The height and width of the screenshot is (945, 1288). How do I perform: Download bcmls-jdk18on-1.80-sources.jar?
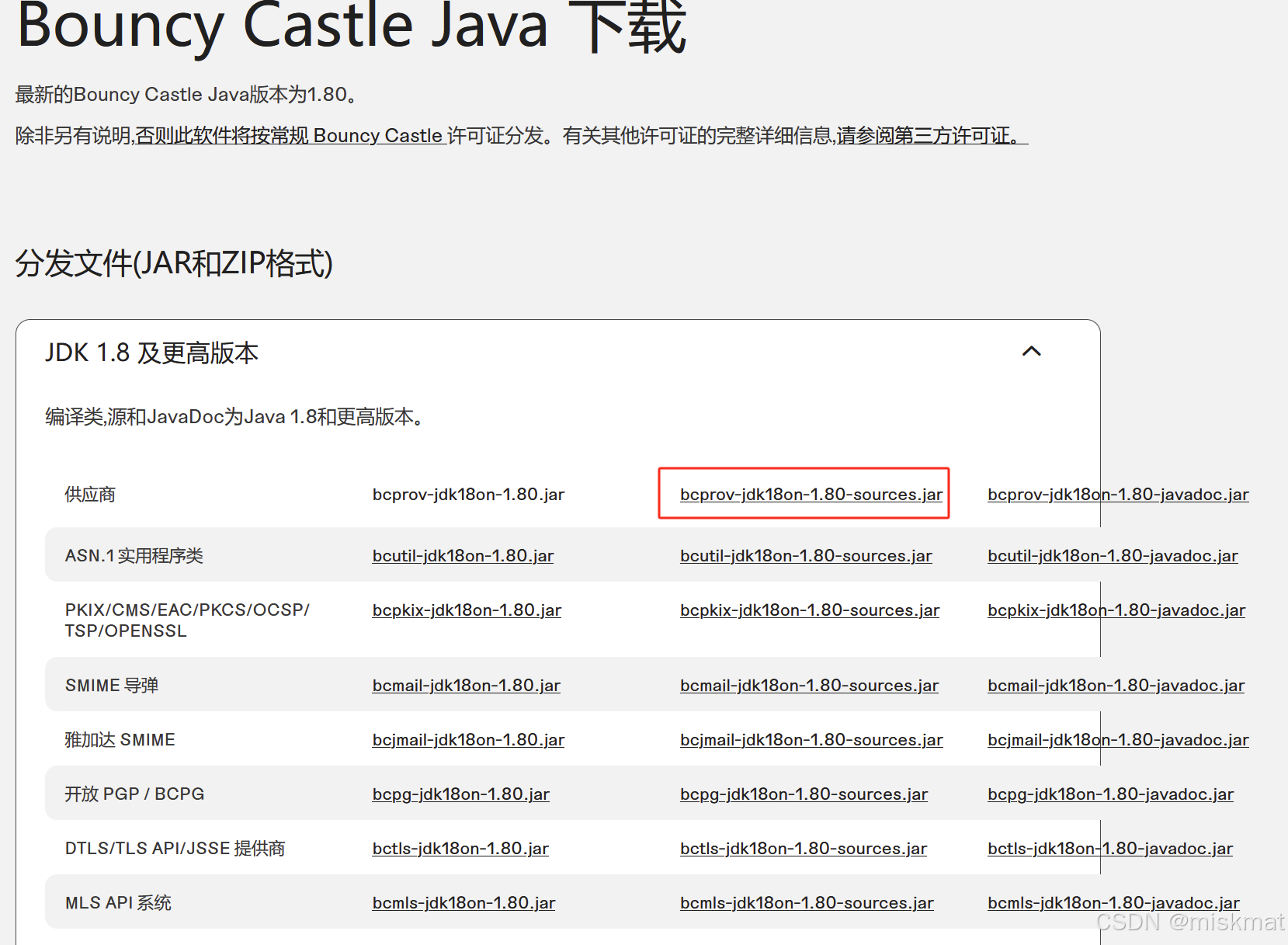pos(807,902)
